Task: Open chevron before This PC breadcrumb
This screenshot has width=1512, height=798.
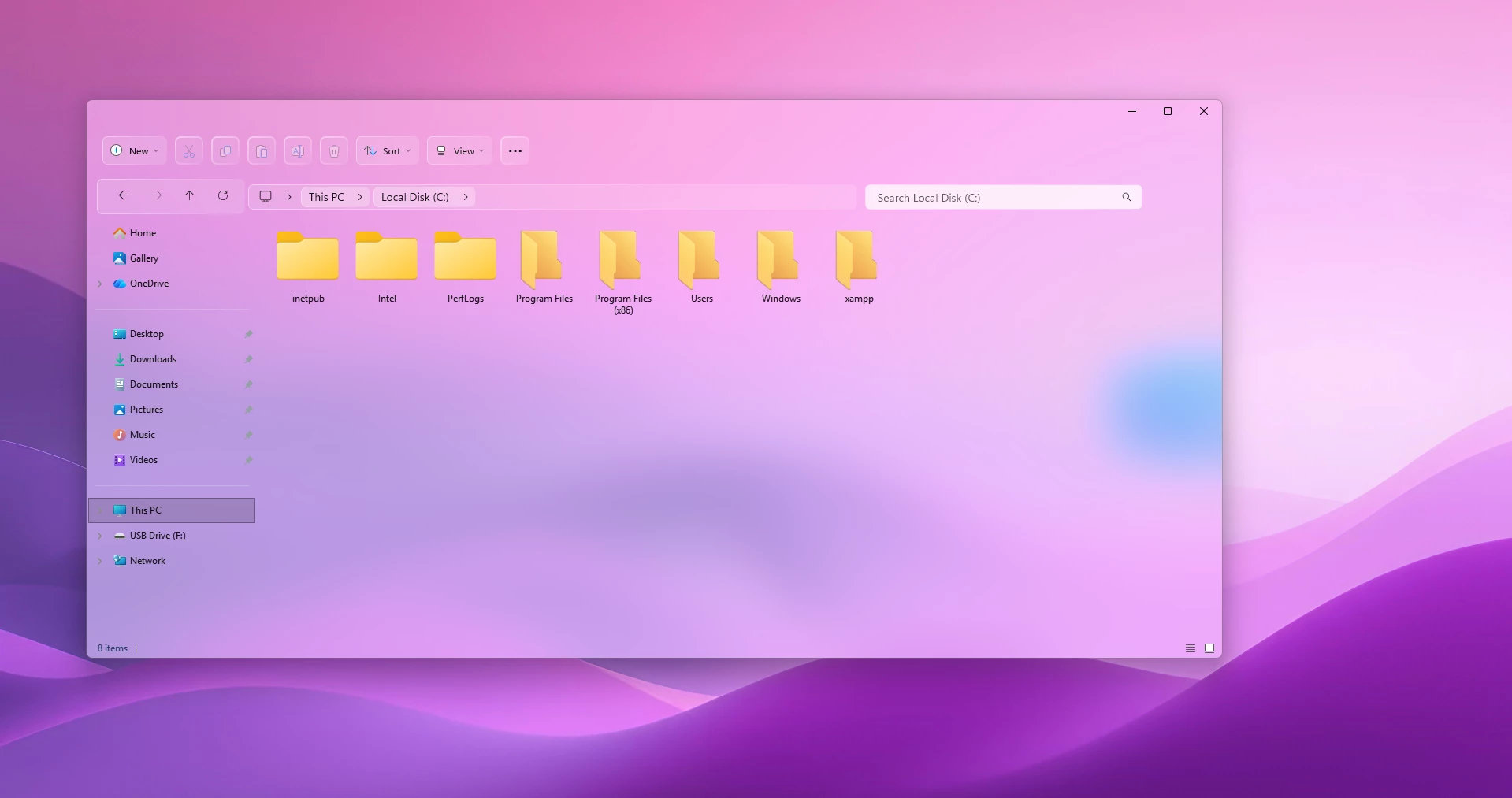Action: [x=289, y=197]
